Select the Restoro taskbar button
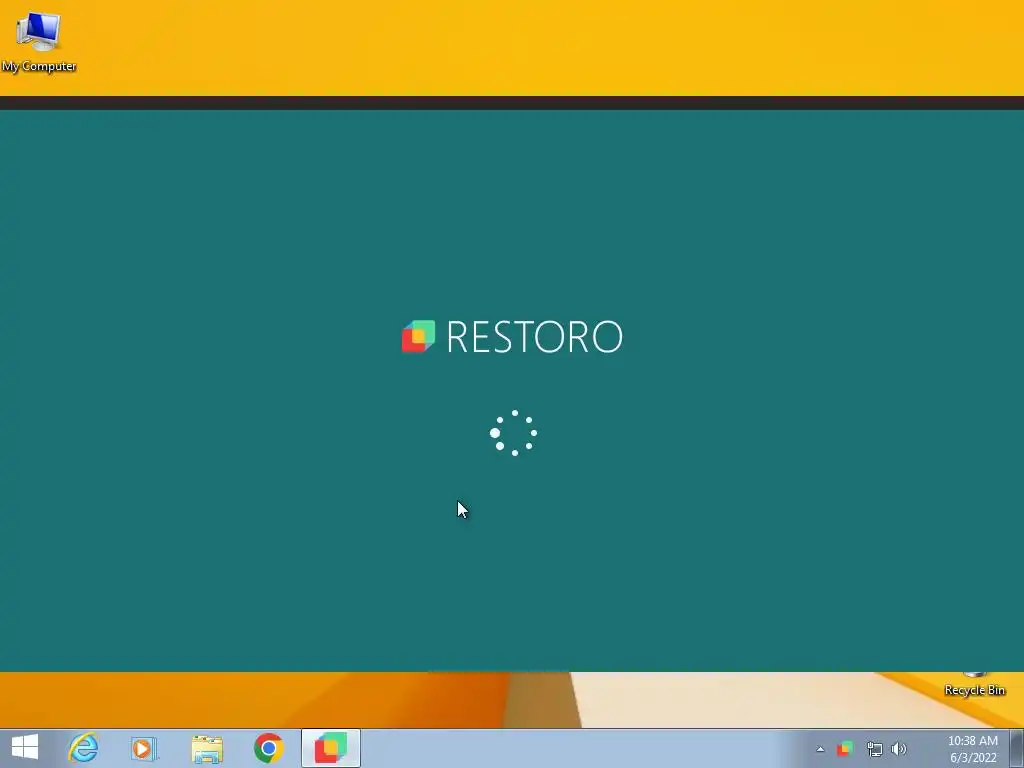 coord(331,748)
